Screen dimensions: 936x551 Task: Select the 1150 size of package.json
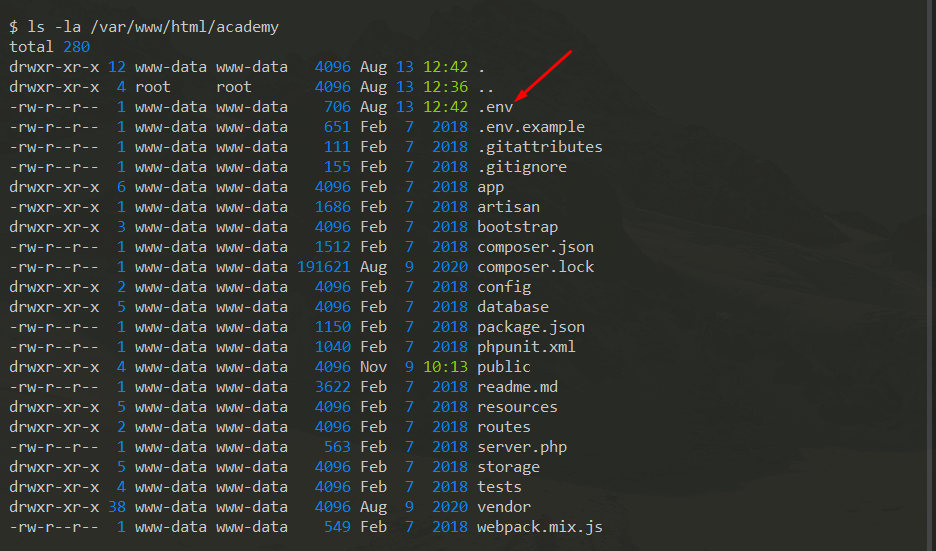(x=332, y=327)
